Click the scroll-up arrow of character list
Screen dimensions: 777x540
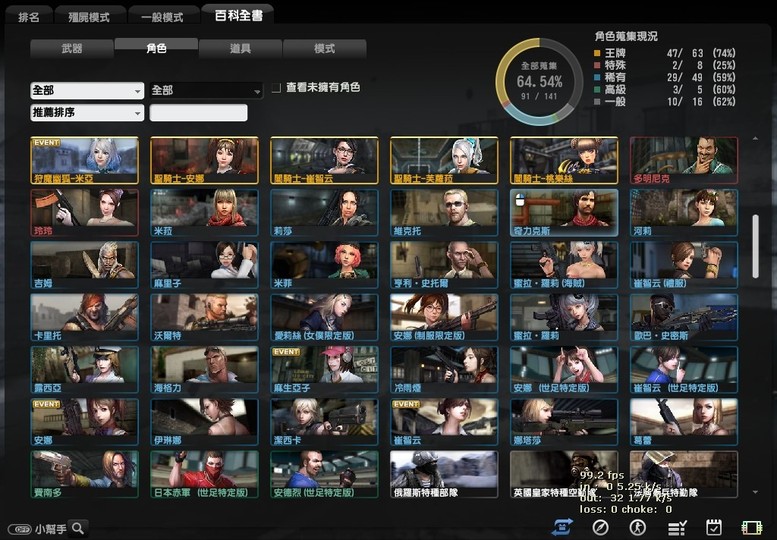click(755, 139)
